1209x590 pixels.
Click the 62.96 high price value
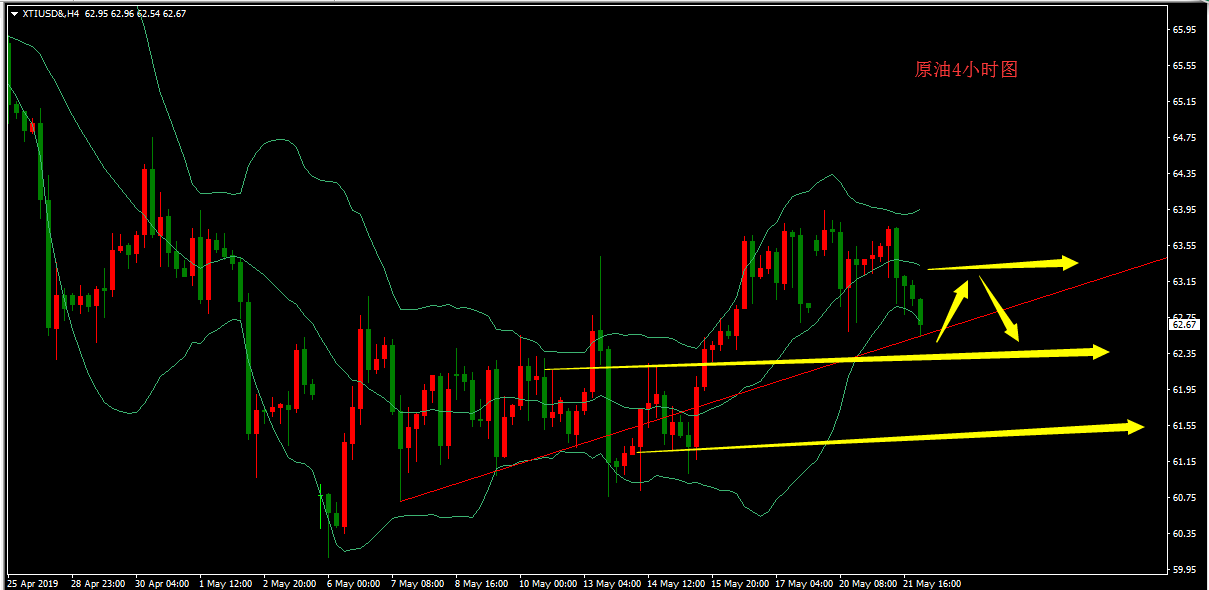pos(123,14)
